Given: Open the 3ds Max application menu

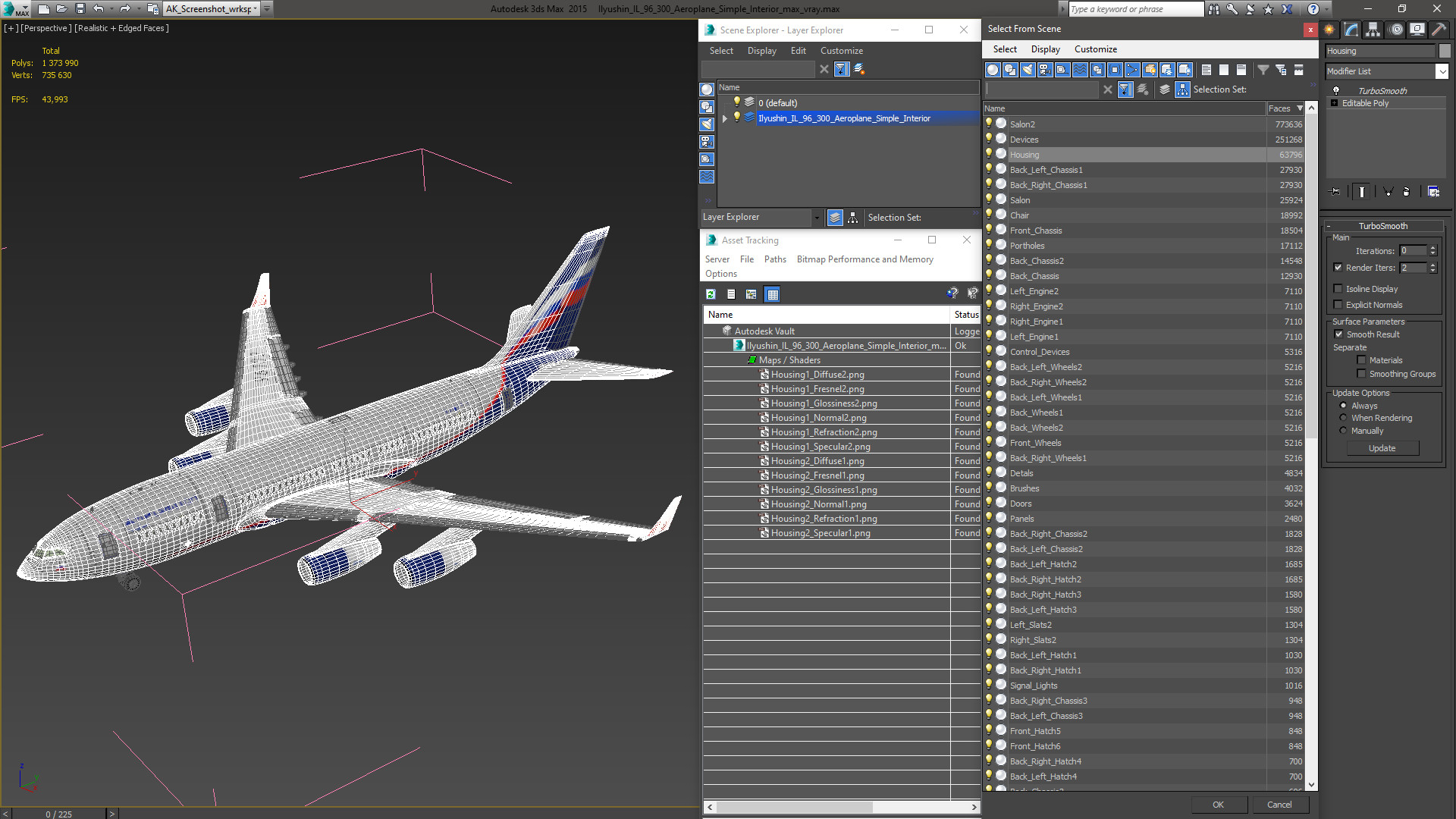Looking at the screenshot, I should click(x=15, y=9).
